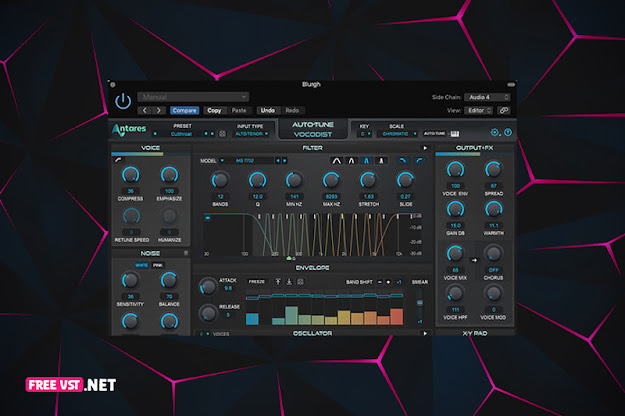Click the Release knob
Screen dimensions: 625x416
(208, 313)
